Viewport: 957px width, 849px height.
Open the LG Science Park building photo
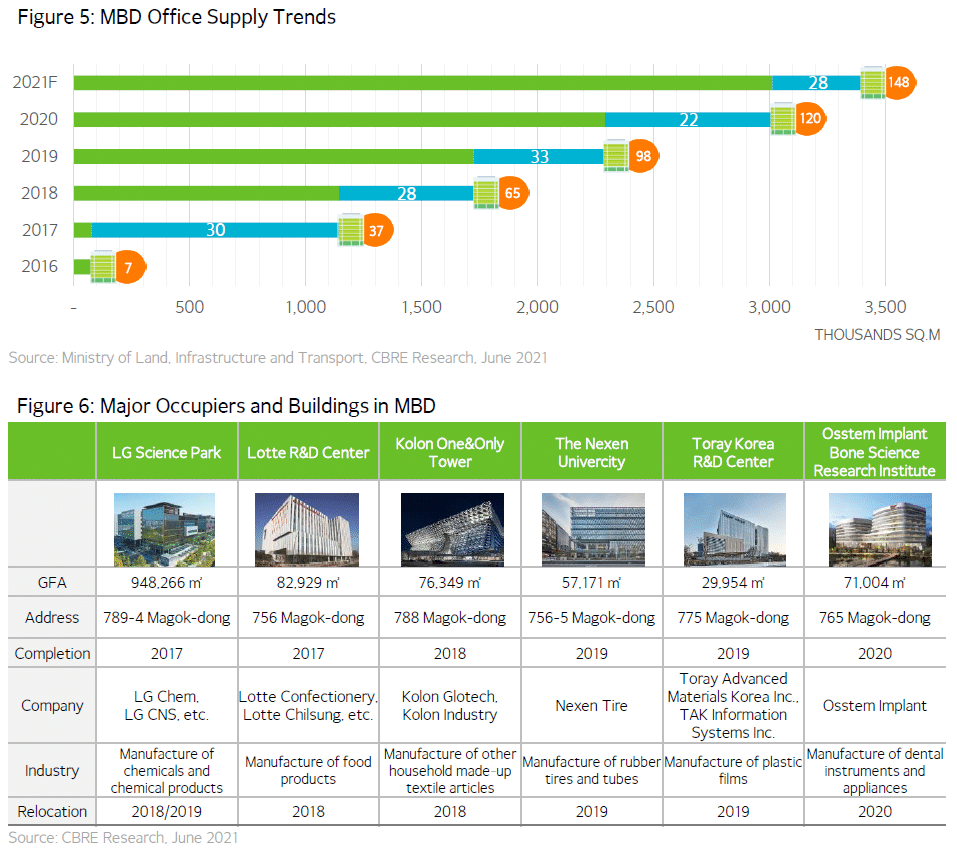(x=165, y=530)
